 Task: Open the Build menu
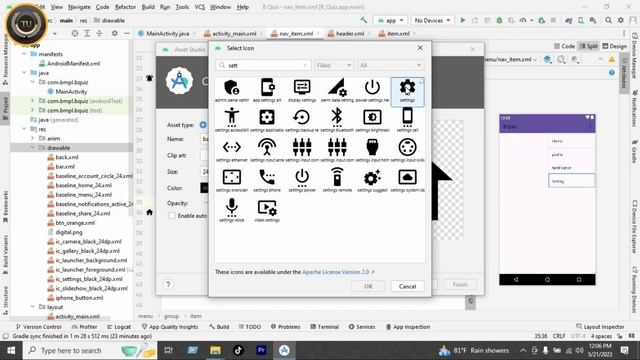click(x=148, y=7)
